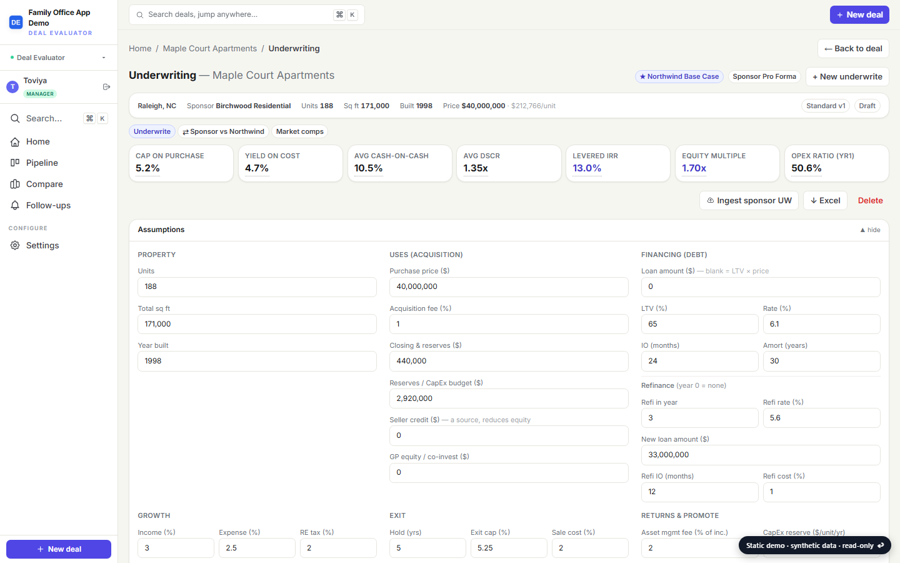Click the Loan amount field
This screenshot has height=563, width=900.
761,287
